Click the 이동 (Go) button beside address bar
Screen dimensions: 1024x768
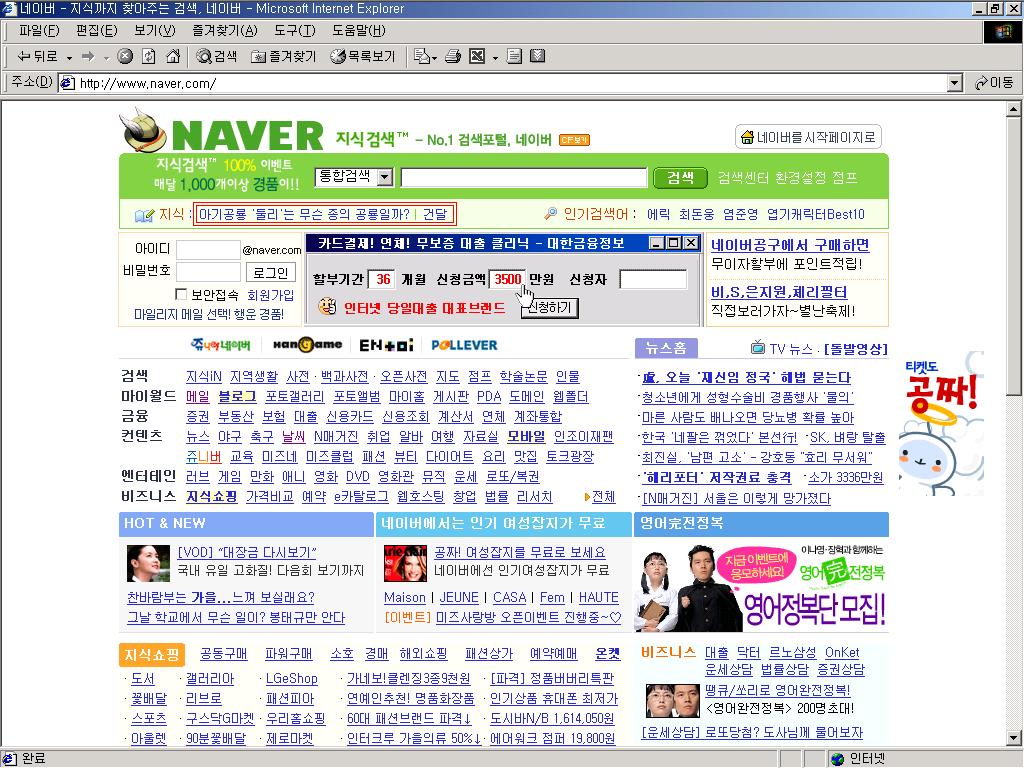coord(994,83)
